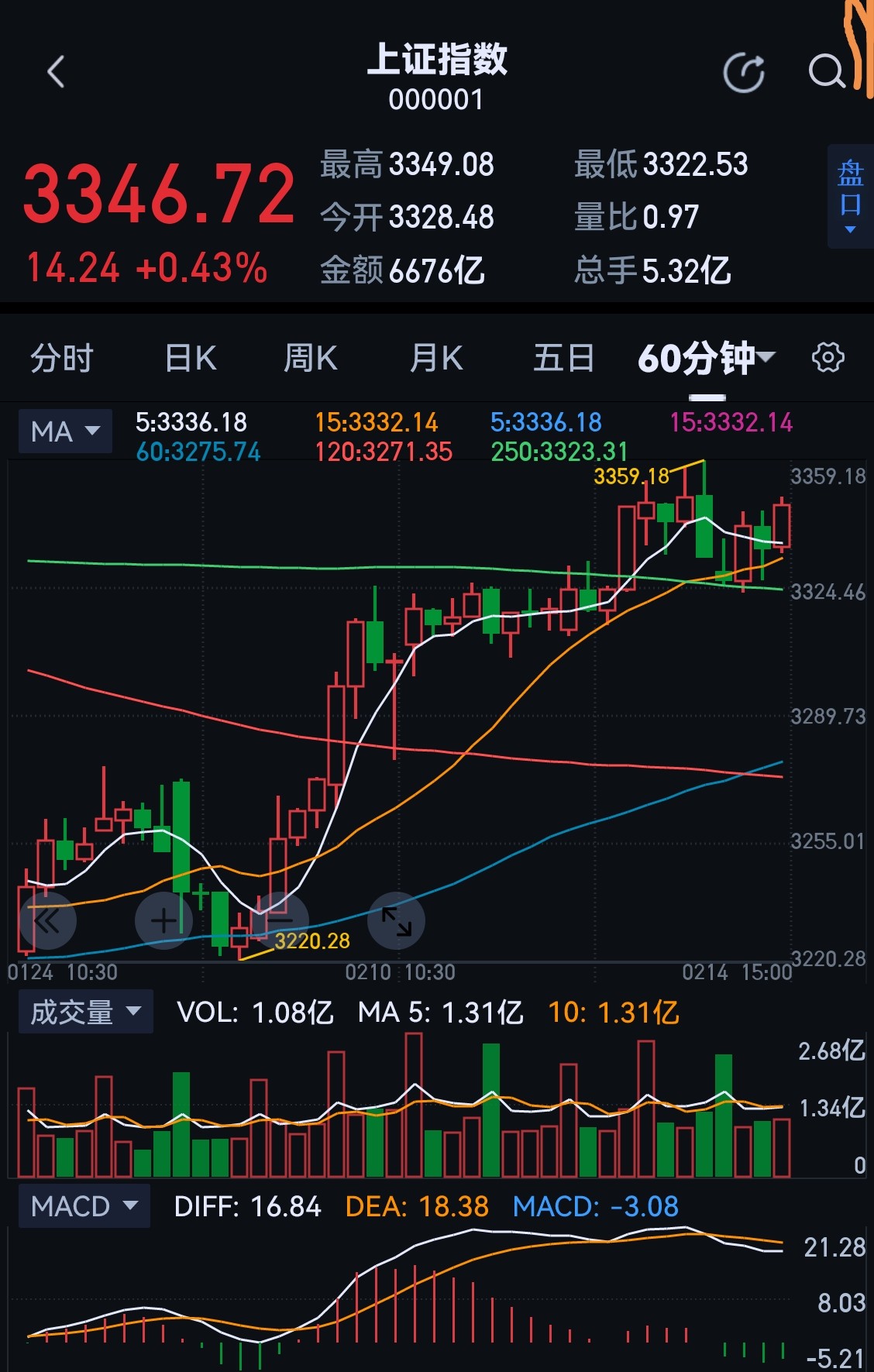Tap 总手 5.32亿 value
Image resolution: width=874 pixels, height=1372 pixels.
tap(652, 271)
